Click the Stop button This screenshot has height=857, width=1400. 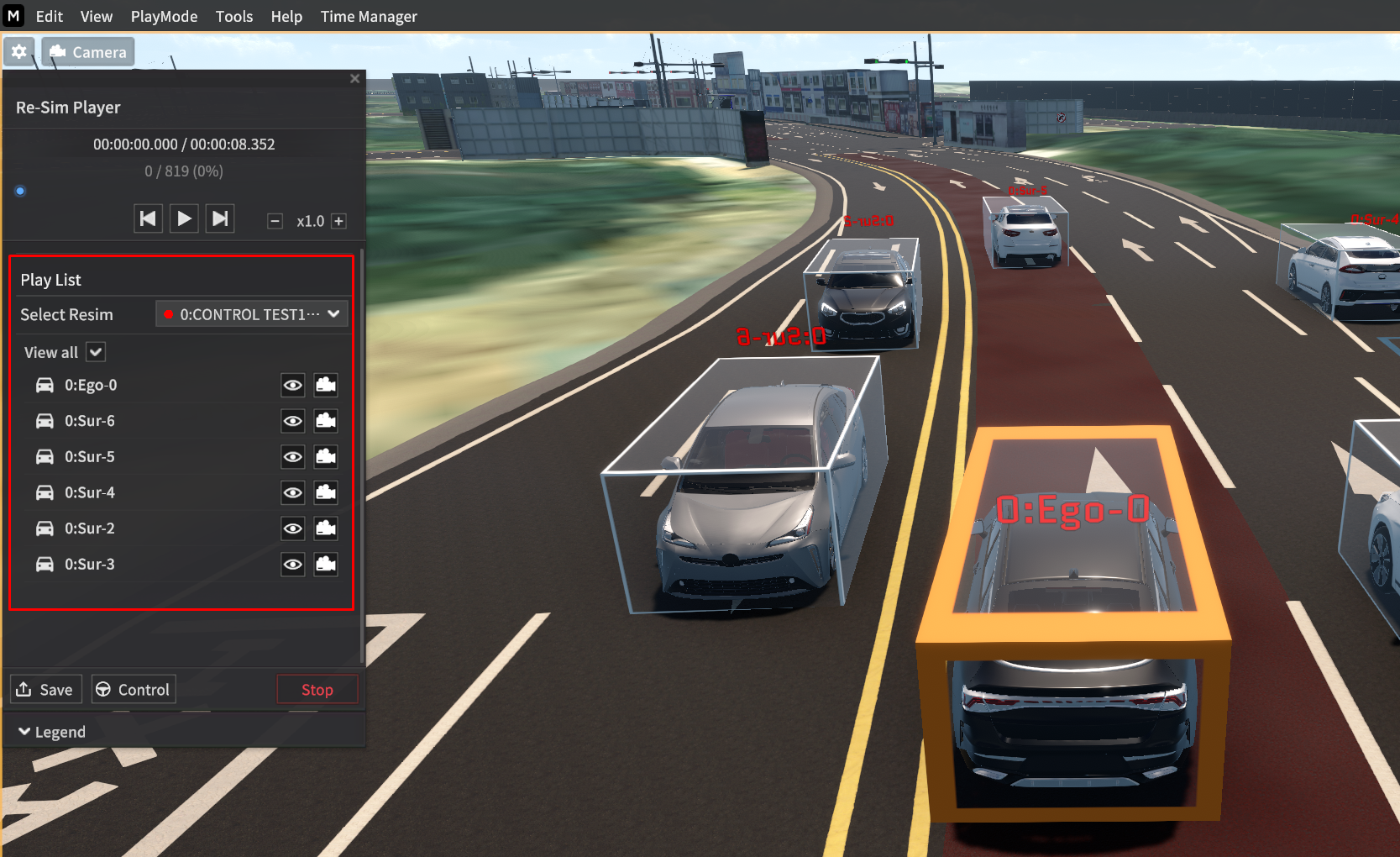coord(317,690)
